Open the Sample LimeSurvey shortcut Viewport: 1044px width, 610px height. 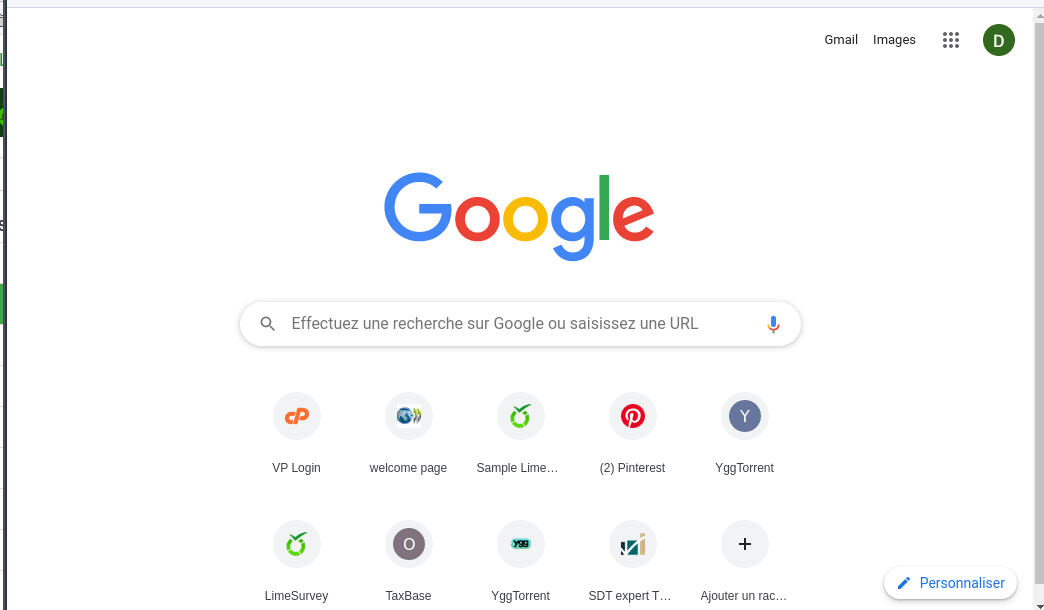tap(521, 416)
